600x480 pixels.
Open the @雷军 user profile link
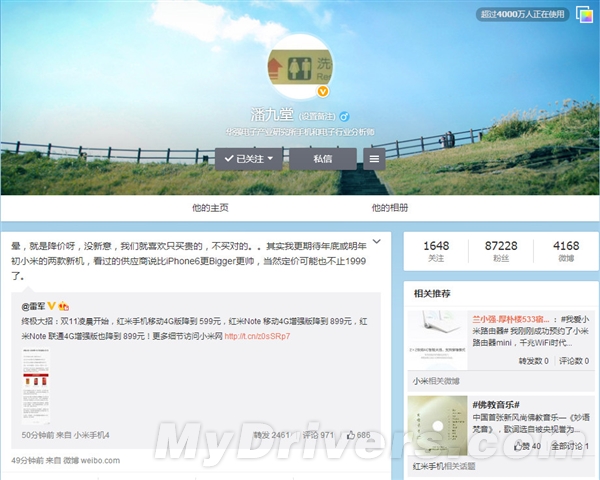pos(33,306)
